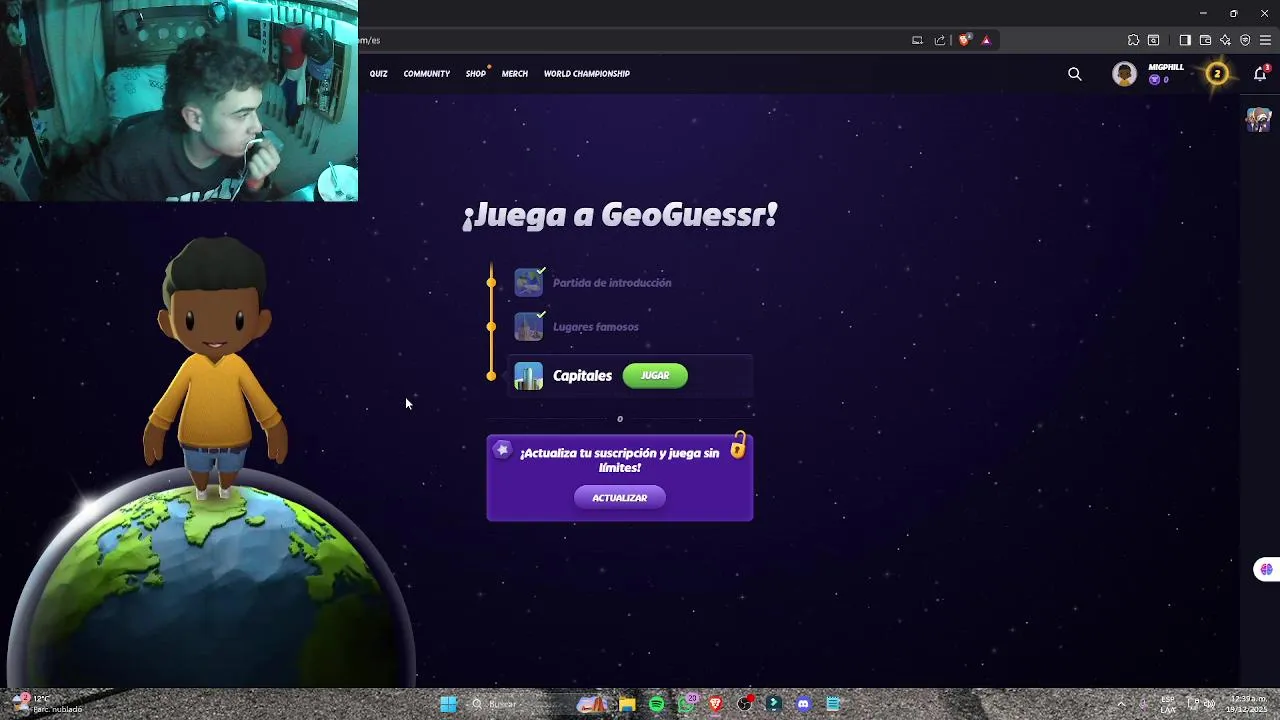Click the install app icon in address bar
Screen dimensions: 1280x720
[x=917, y=40]
